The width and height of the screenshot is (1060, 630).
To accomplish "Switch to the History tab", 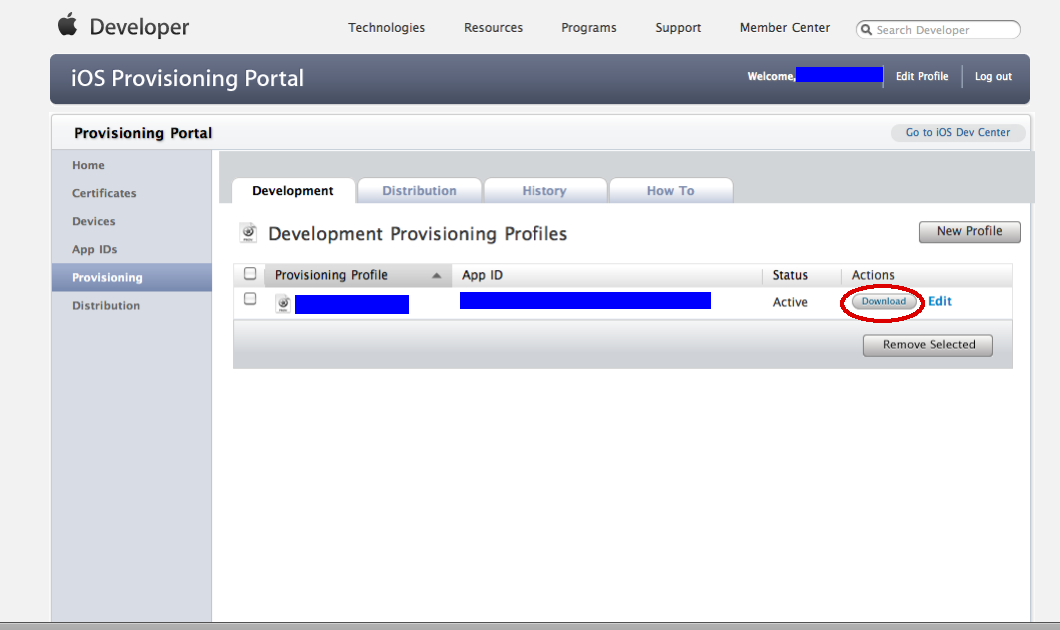I will click(x=544, y=191).
